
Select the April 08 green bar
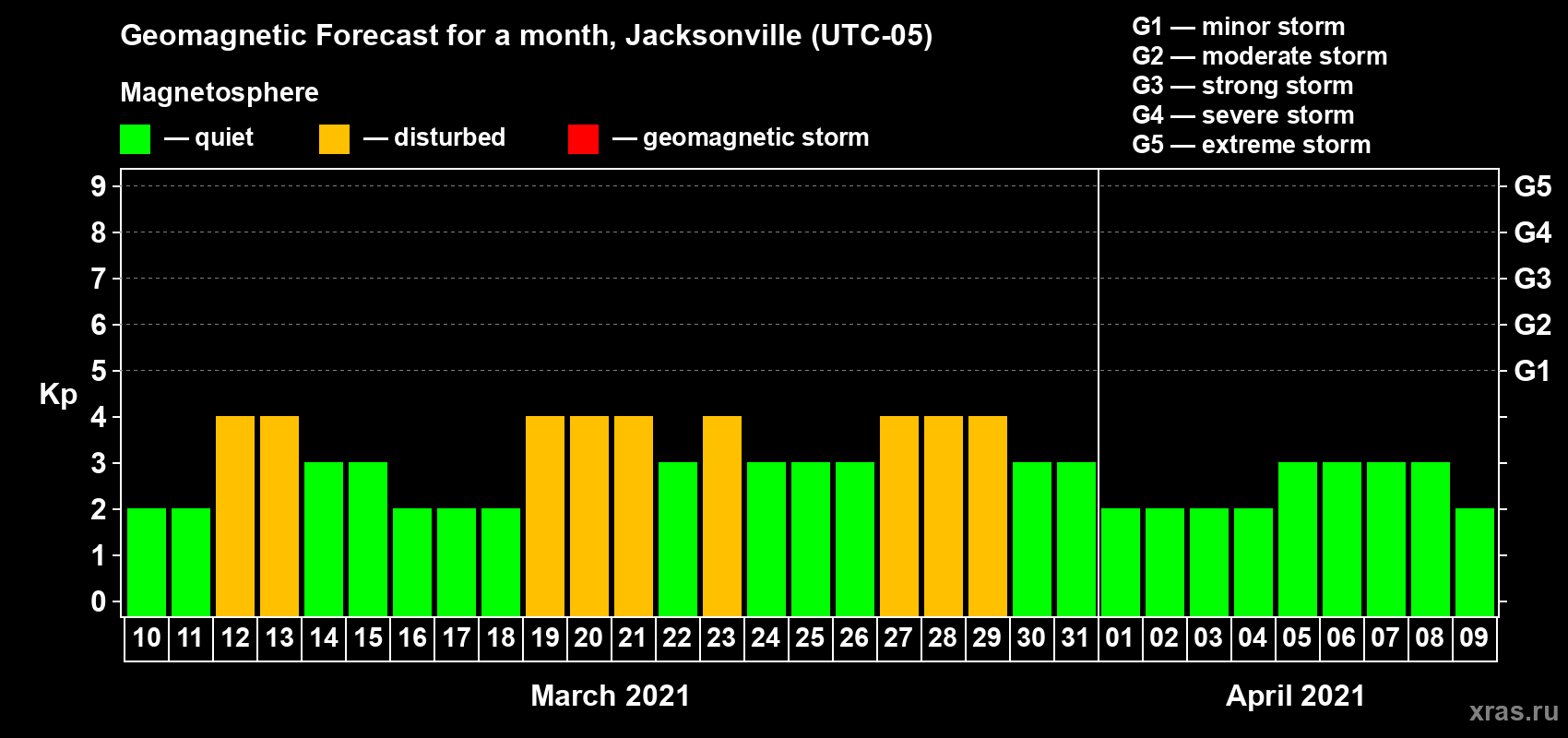click(1431, 539)
